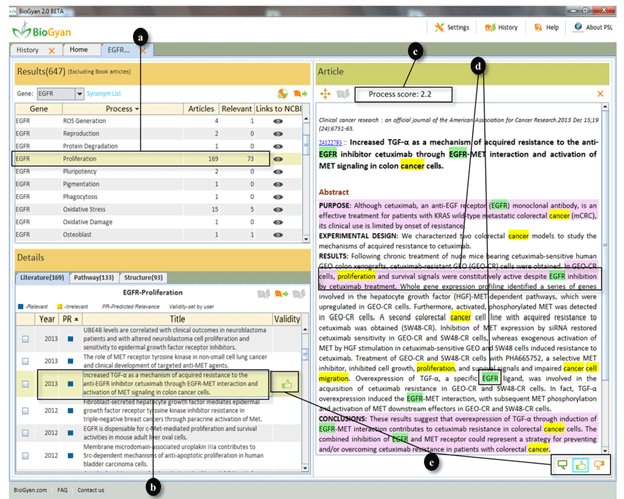Image resolution: width=624 pixels, height=499 pixels.
Task: Sort literature by Title column header
Action: pos(177,319)
